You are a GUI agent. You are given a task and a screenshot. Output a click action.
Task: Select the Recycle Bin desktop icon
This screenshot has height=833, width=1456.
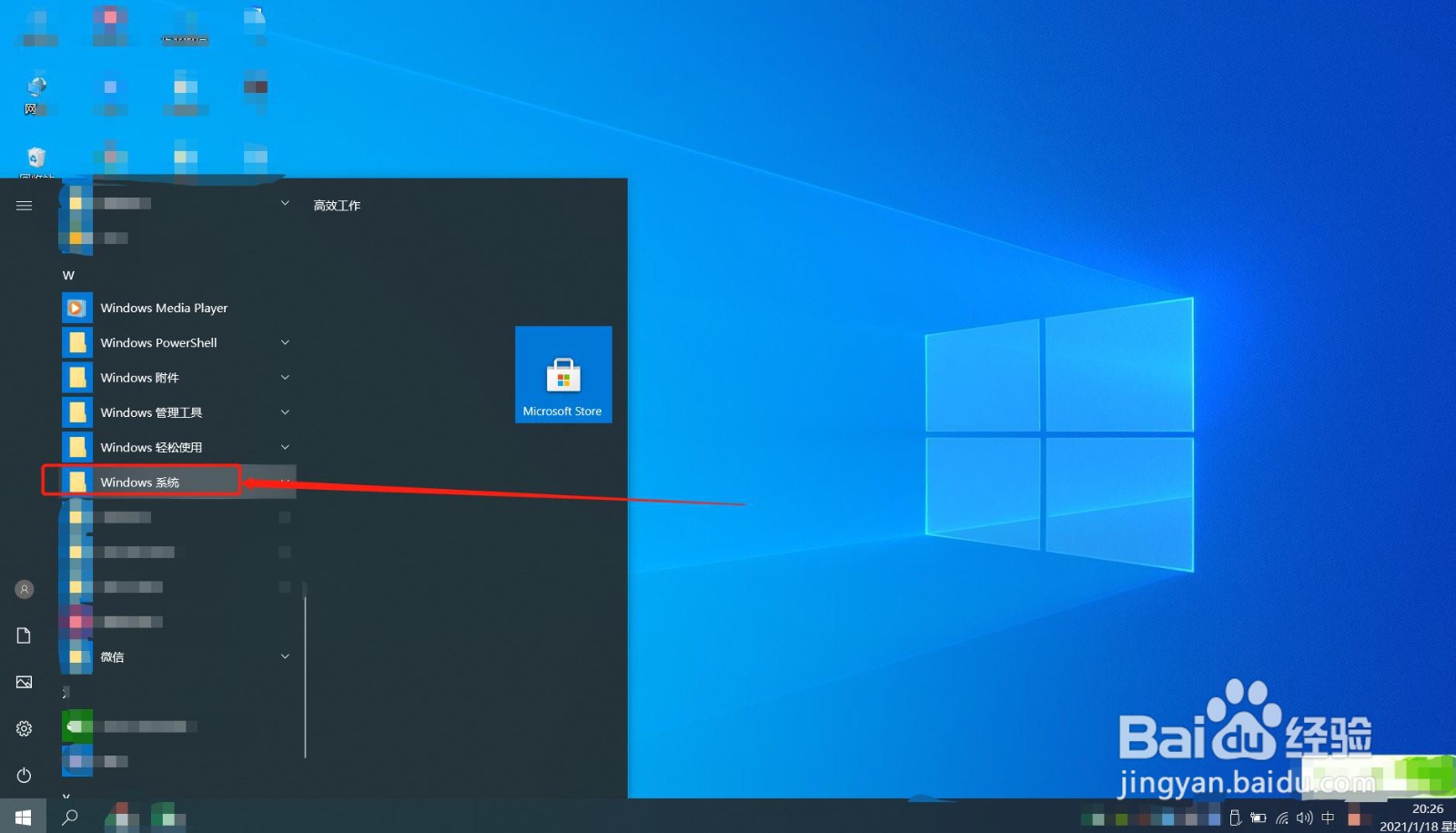pyautogui.click(x=36, y=162)
